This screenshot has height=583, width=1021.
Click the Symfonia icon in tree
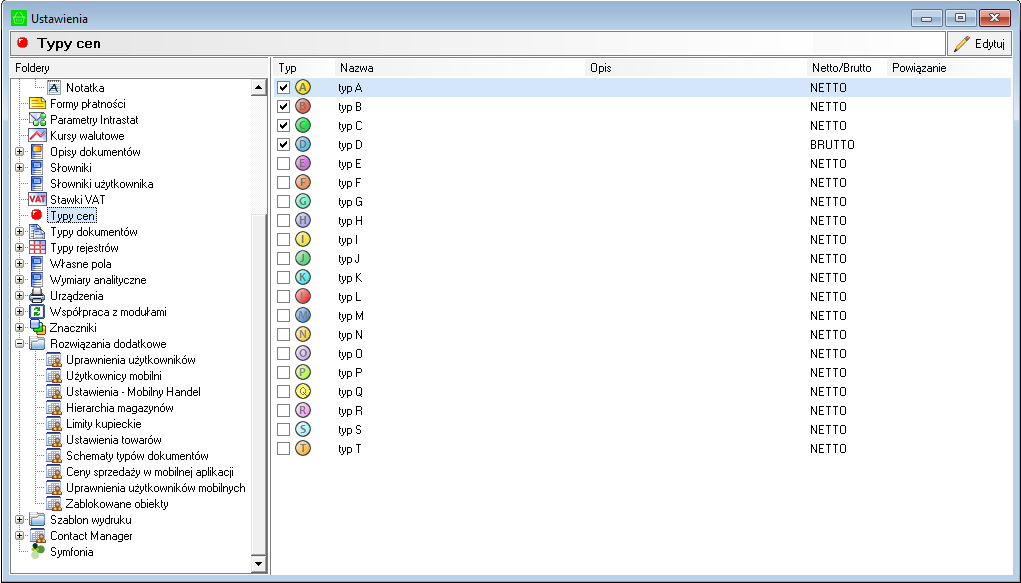click(x=37, y=552)
